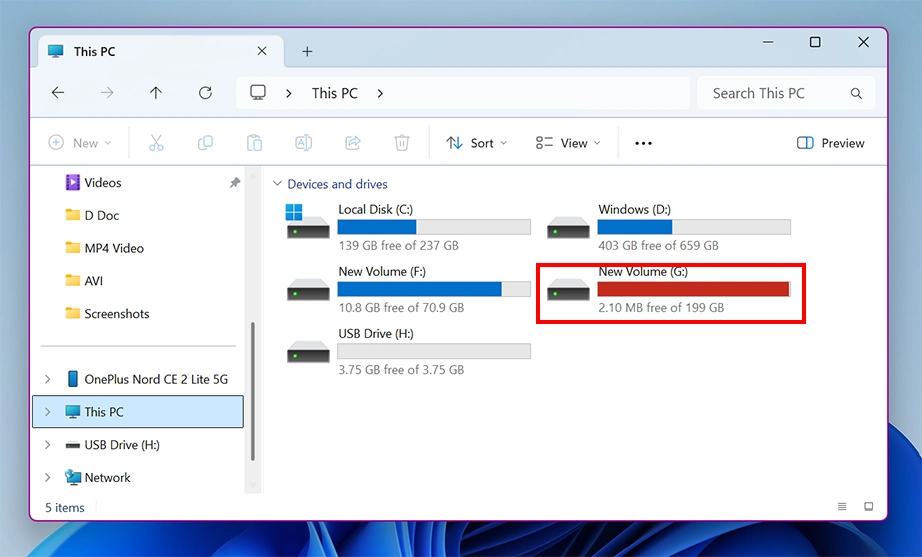Select USB Drive (H:) in sidebar
The height and width of the screenshot is (557, 922).
122,445
